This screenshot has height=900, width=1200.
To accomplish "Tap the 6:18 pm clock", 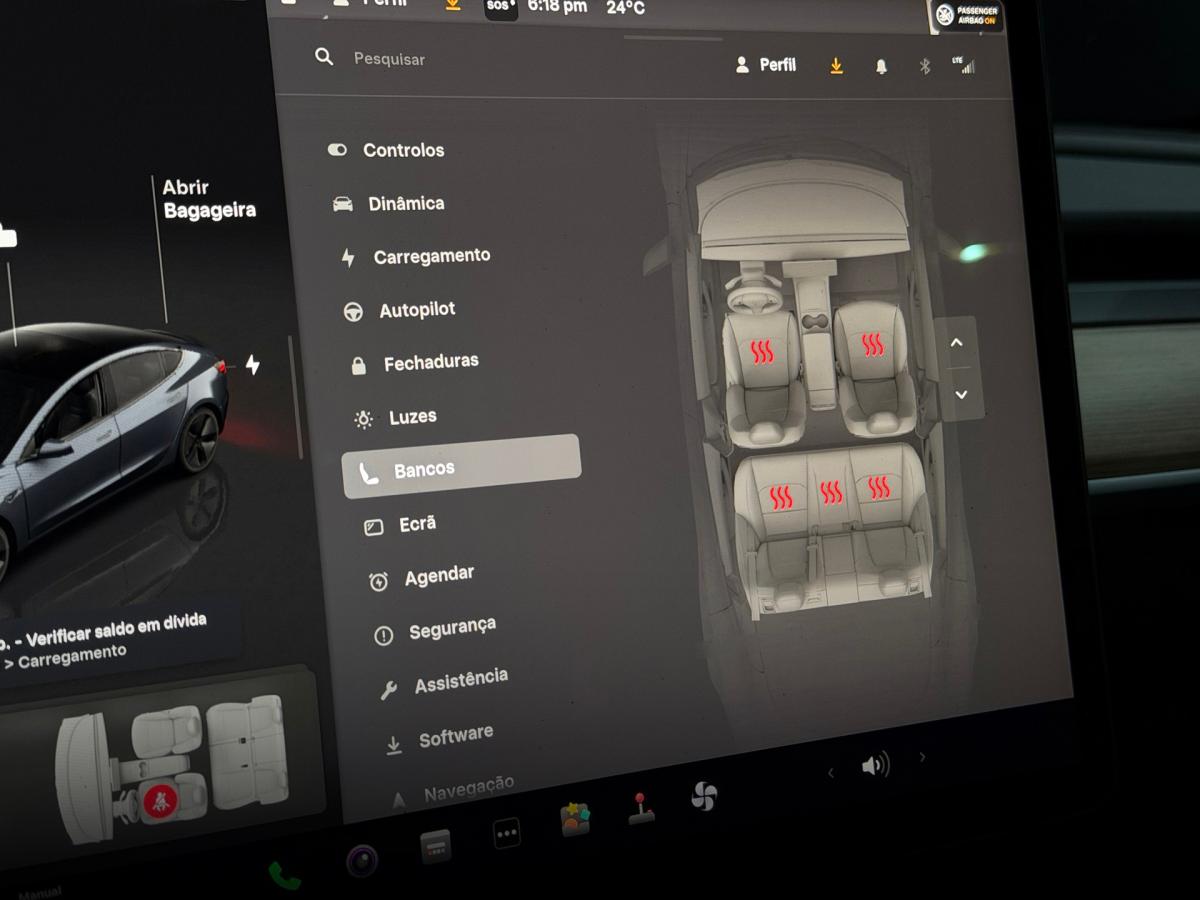I will click(x=557, y=7).
